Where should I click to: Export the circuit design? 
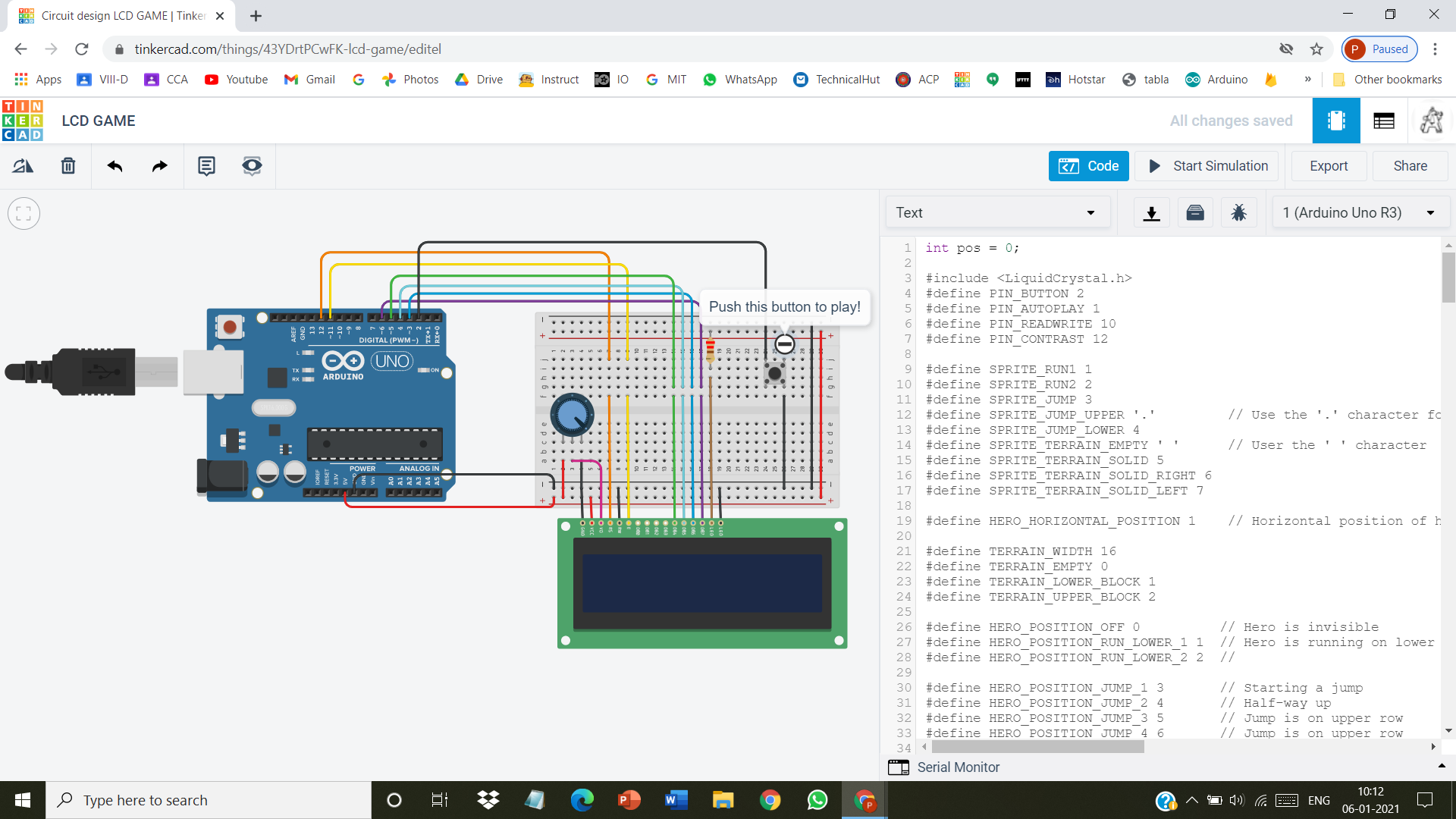1328,165
